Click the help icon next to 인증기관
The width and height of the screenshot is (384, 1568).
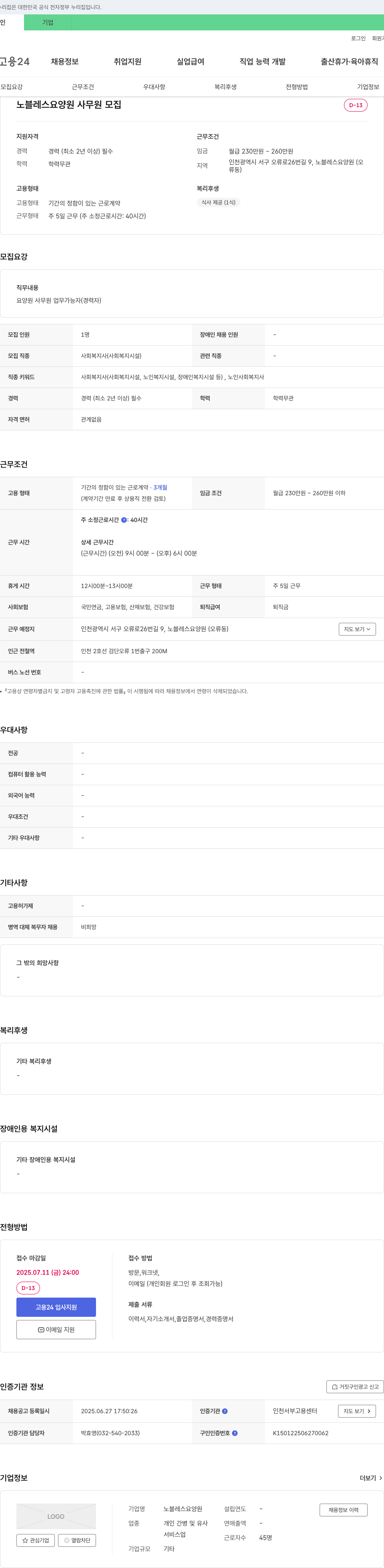[x=224, y=1411]
